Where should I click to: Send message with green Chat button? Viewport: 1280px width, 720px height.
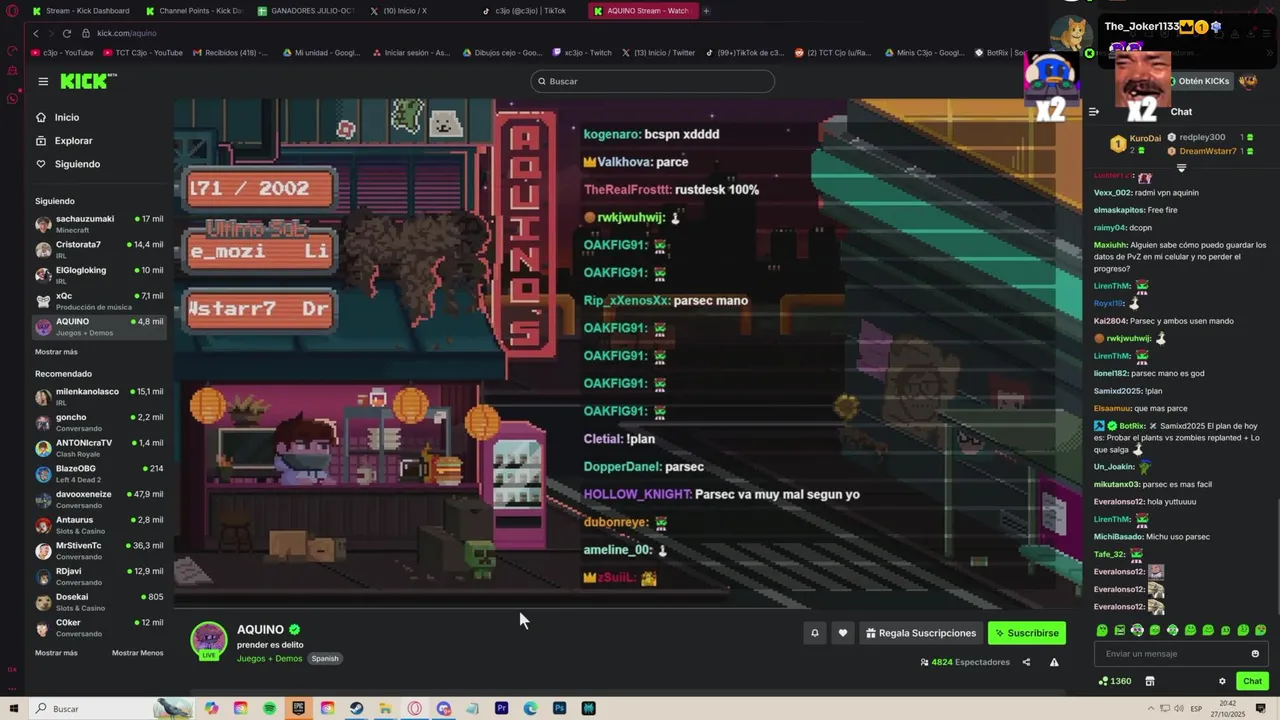point(1253,681)
